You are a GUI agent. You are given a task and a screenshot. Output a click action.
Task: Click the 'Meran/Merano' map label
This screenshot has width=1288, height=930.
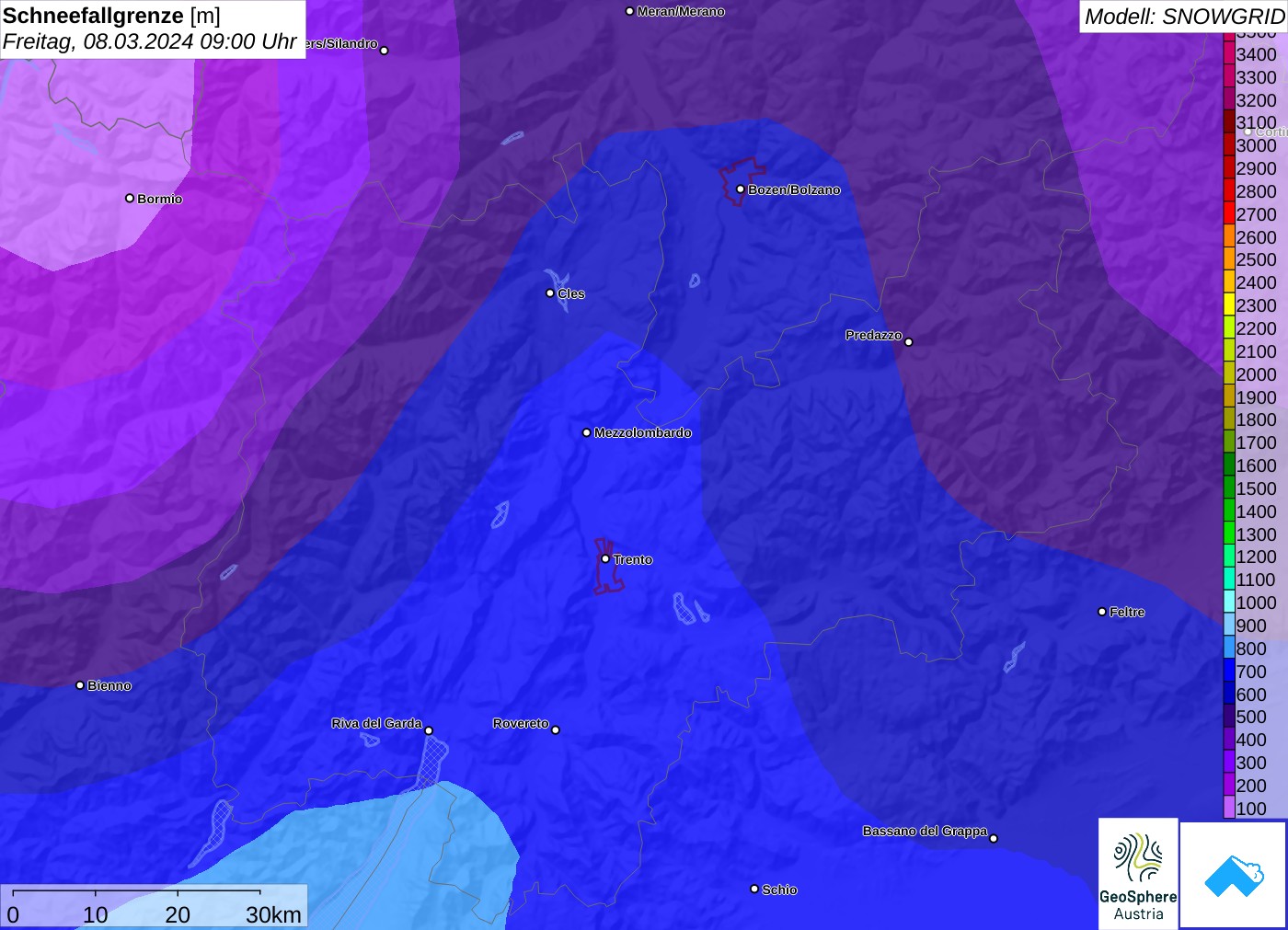681,11
